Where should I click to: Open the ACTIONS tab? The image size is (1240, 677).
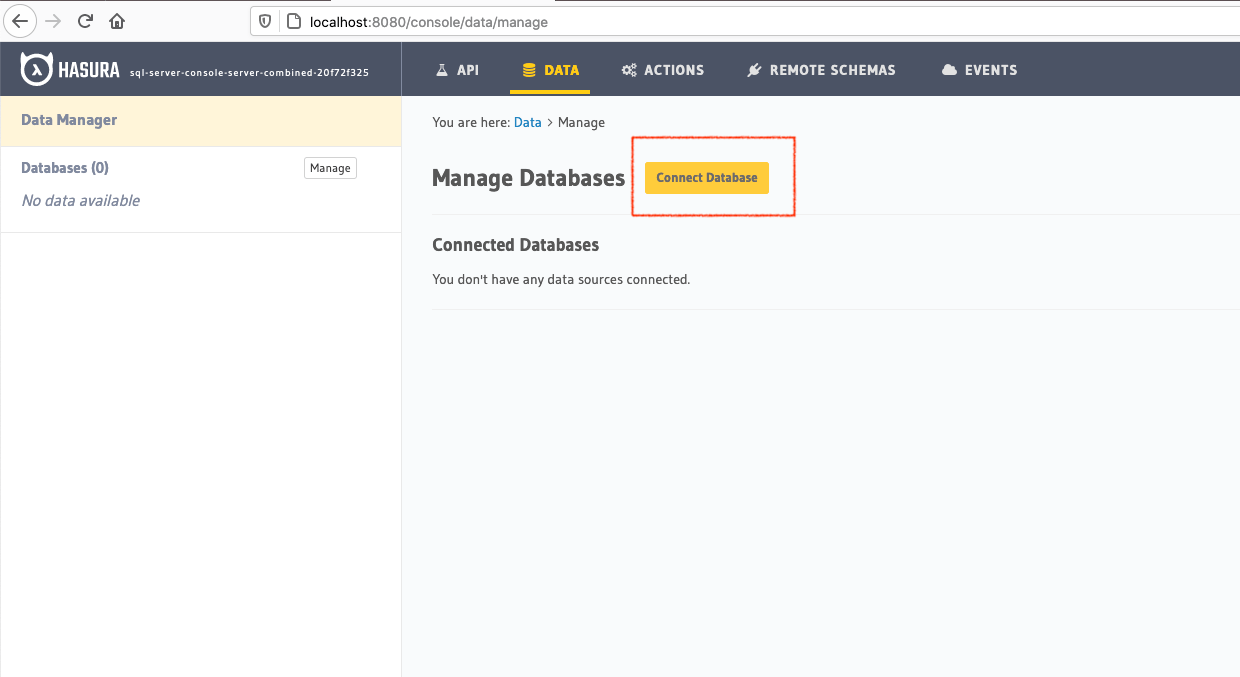click(663, 70)
